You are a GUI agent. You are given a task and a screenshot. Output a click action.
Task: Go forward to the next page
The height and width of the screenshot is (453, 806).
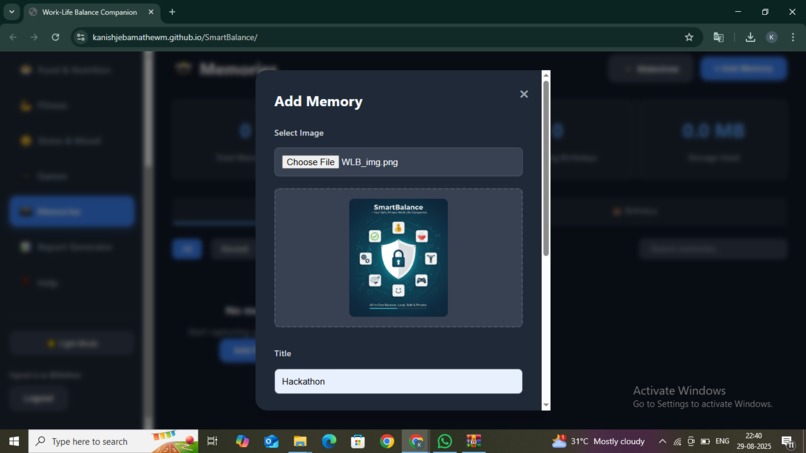[x=34, y=37]
